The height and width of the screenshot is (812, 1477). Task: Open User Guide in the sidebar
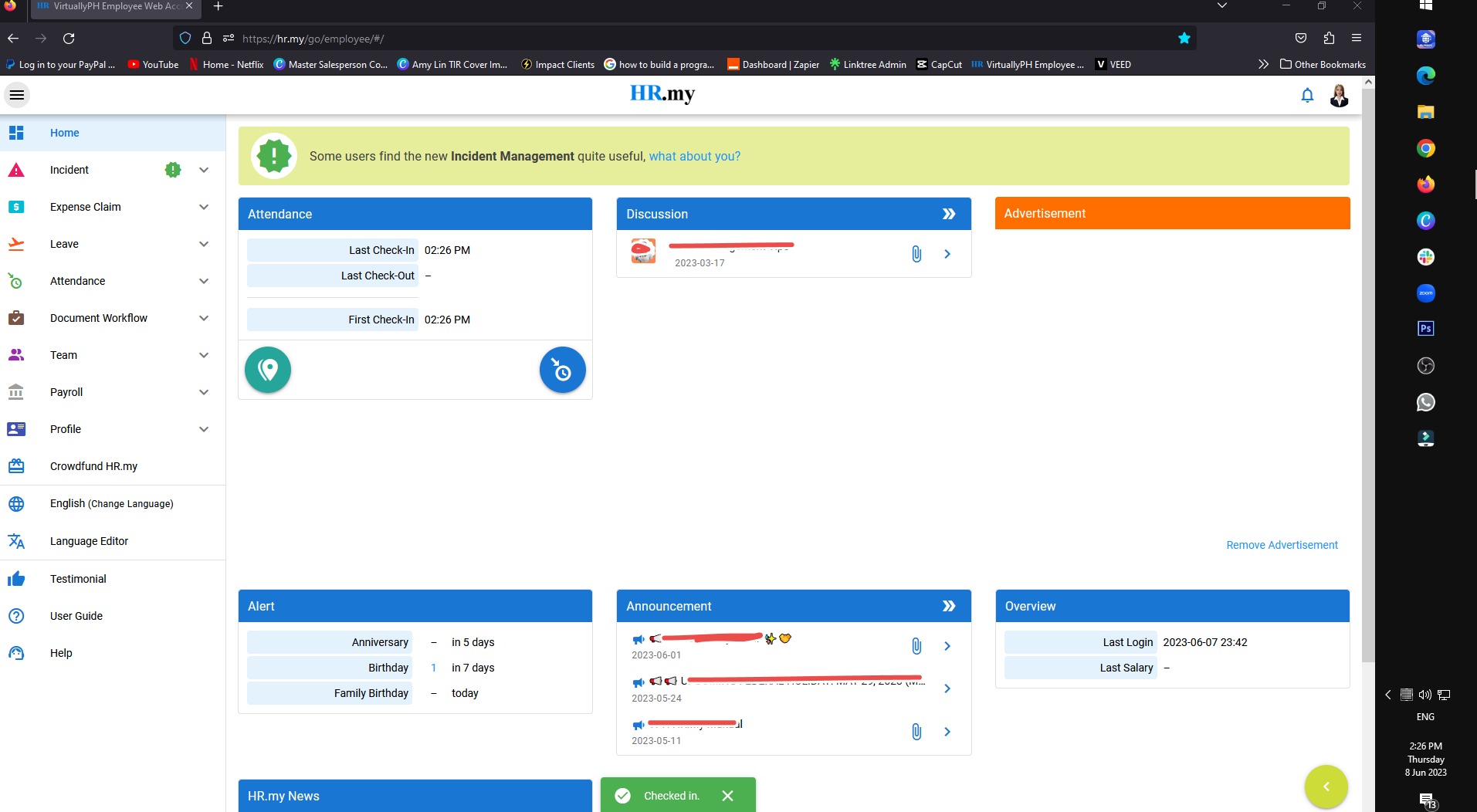pyautogui.click(x=113, y=616)
